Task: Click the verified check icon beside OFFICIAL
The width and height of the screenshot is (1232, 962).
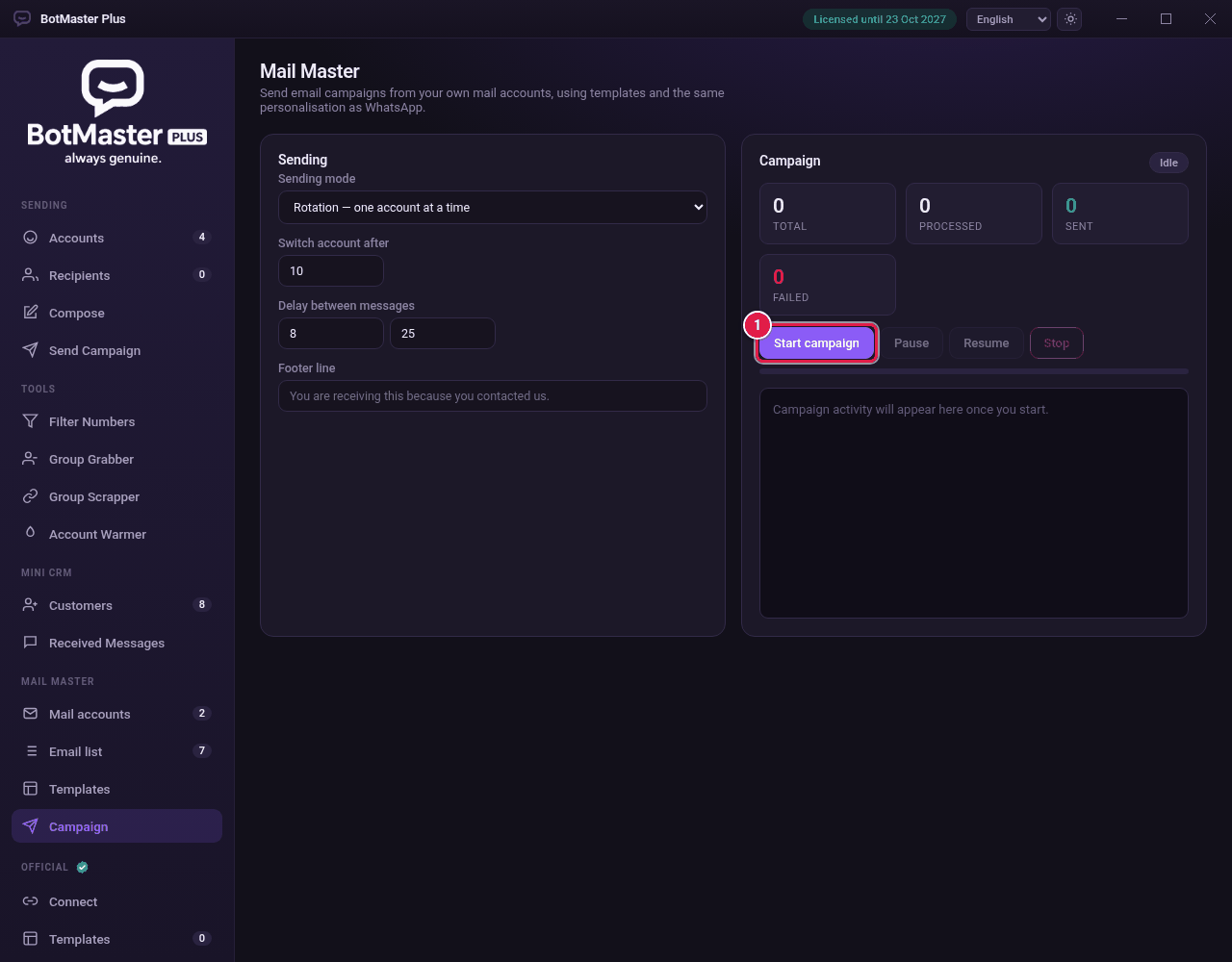Action: (83, 867)
